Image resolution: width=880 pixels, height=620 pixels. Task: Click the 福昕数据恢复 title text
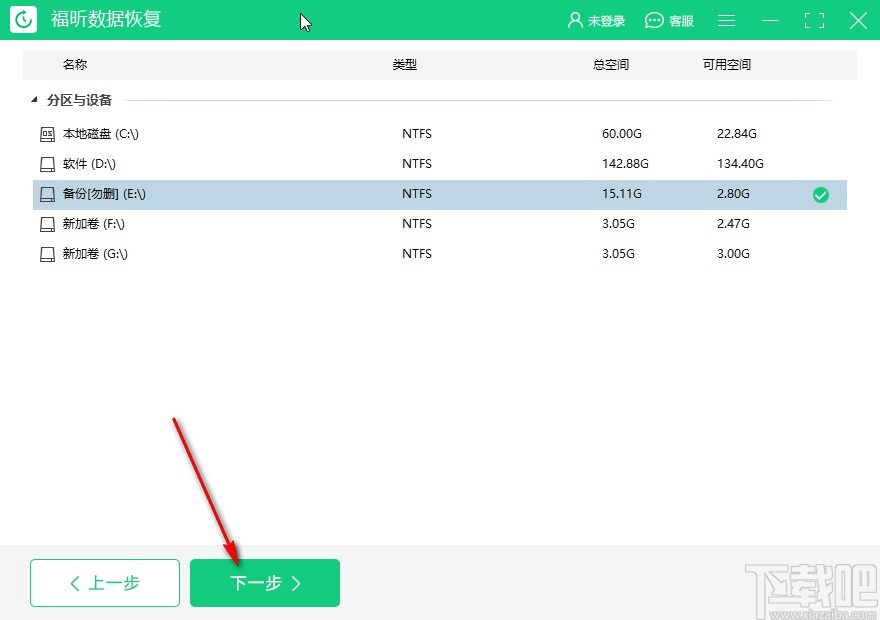(x=106, y=20)
